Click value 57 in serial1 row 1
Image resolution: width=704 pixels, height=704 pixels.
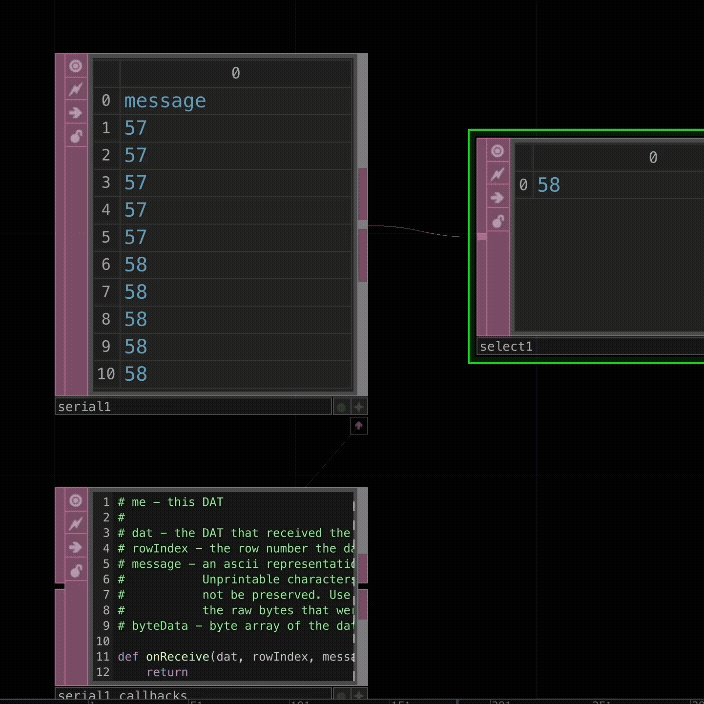(x=236, y=128)
